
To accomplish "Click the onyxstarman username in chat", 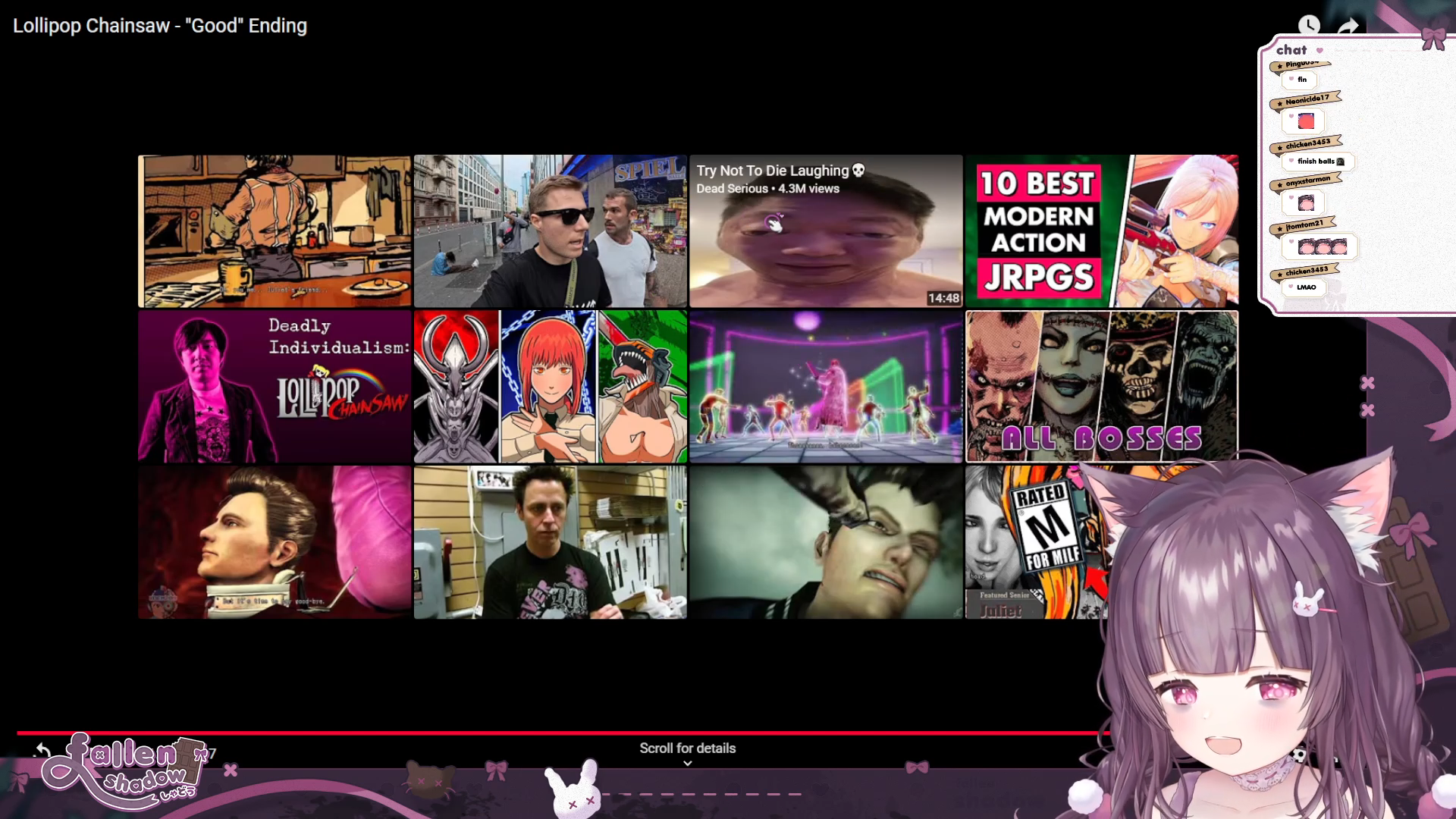I will 1307,181.
